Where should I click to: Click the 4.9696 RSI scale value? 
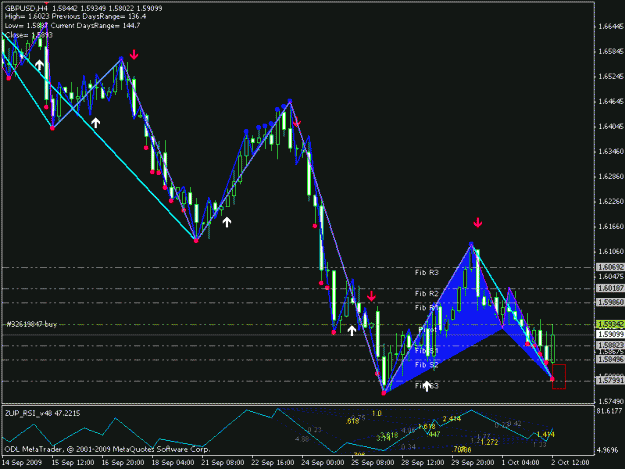click(x=608, y=450)
